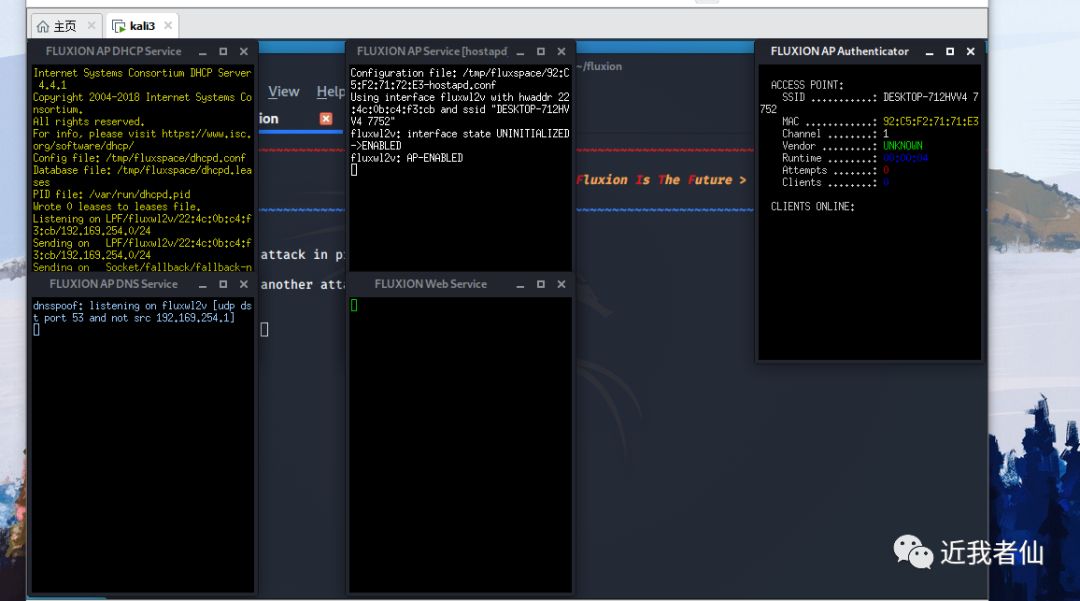The height and width of the screenshot is (601, 1080).
Task: Close the FLUXION Web Service window
Action: point(561,284)
